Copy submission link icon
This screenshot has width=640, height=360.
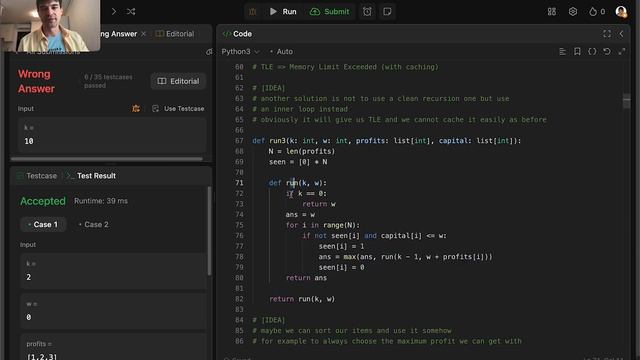(x=209, y=52)
